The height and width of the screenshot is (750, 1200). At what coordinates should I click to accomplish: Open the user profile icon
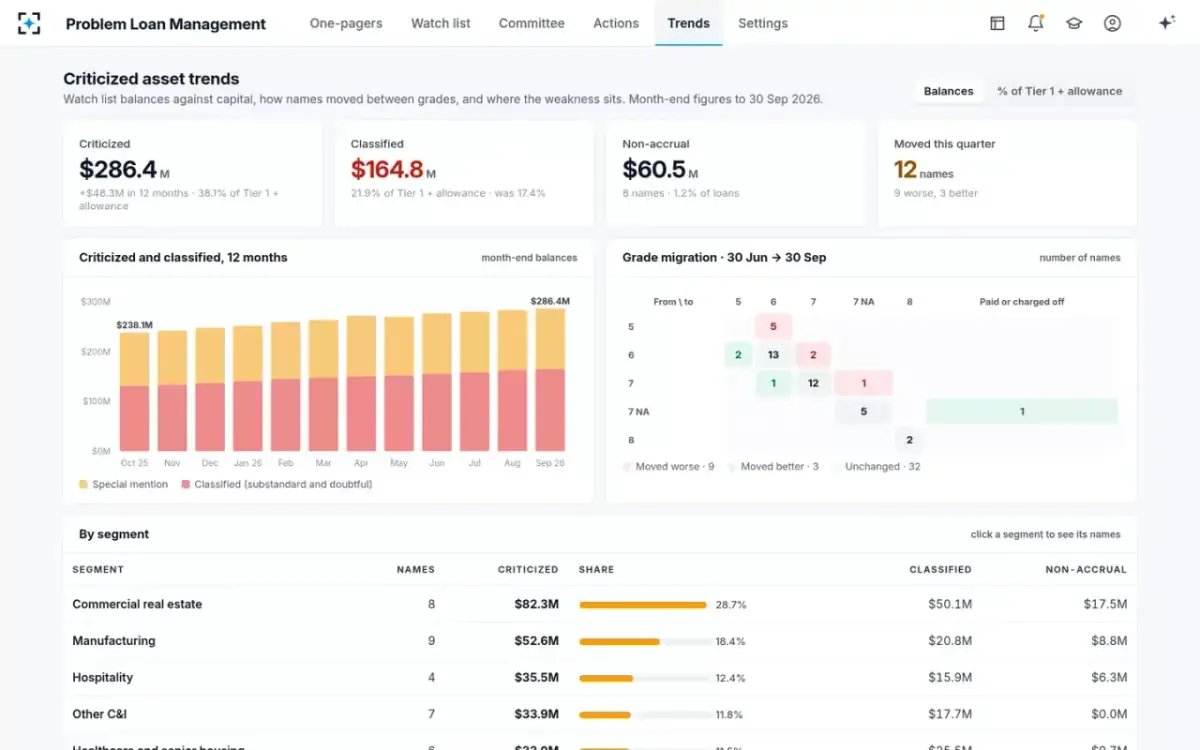(x=1112, y=23)
